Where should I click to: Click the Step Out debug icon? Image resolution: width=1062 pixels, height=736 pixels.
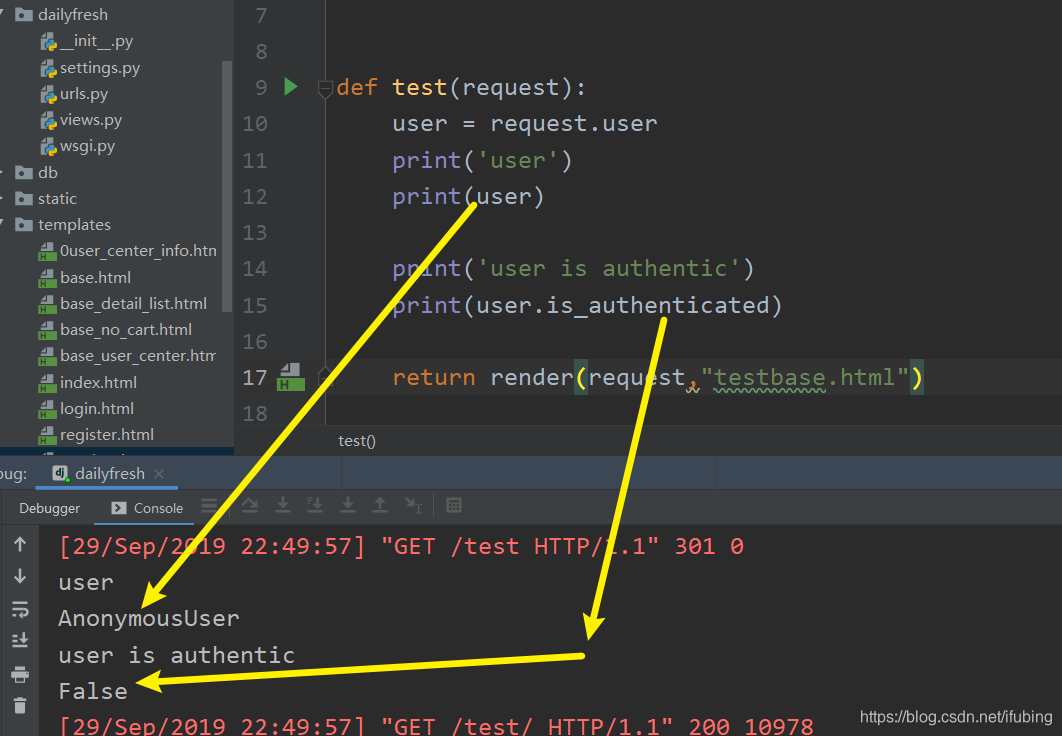pyautogui.click(x=380, y=505)
